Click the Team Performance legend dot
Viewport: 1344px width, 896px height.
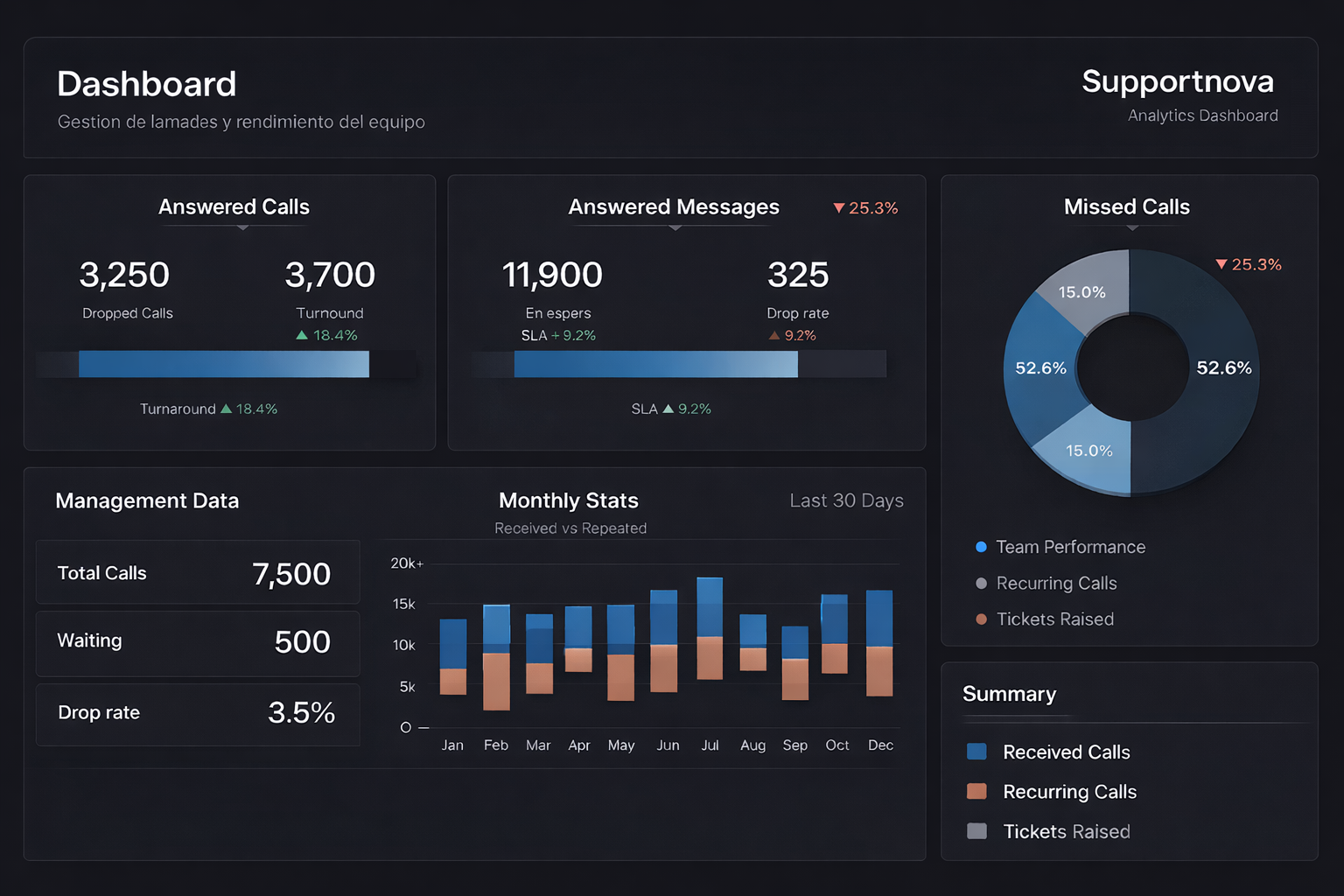pyautogui.click(x=980, y=547)
